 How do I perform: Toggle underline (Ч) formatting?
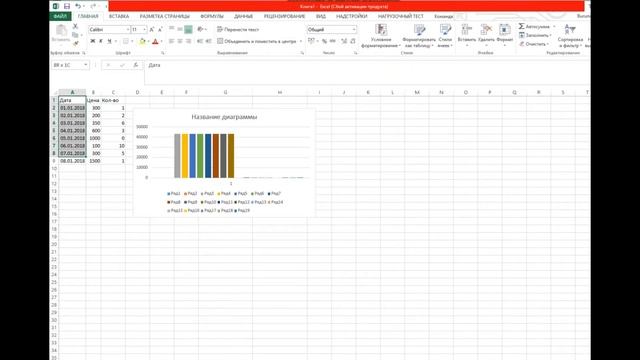tap(109, 41)
